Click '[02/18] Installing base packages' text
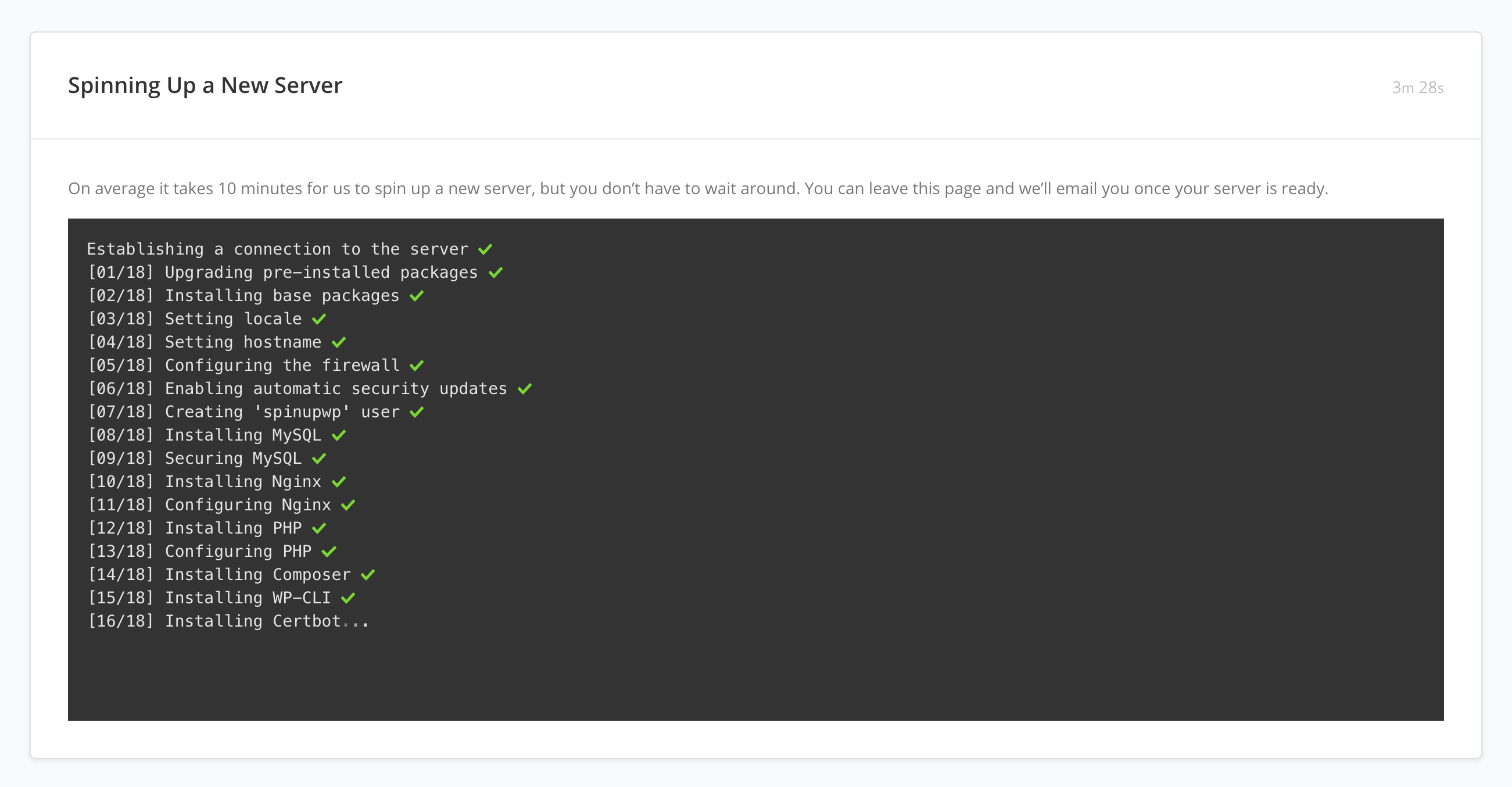 point(243,295)
